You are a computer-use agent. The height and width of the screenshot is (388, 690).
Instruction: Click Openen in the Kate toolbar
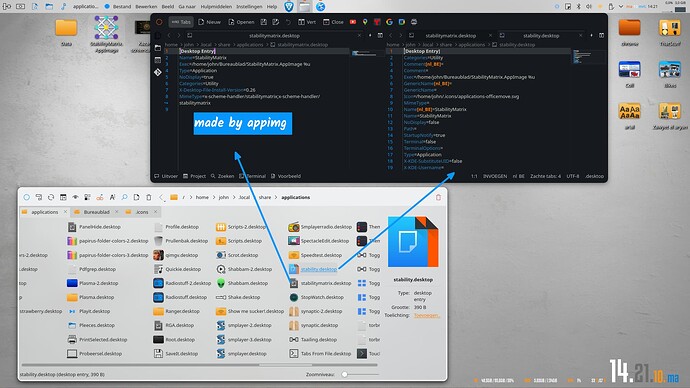[241, 22]
